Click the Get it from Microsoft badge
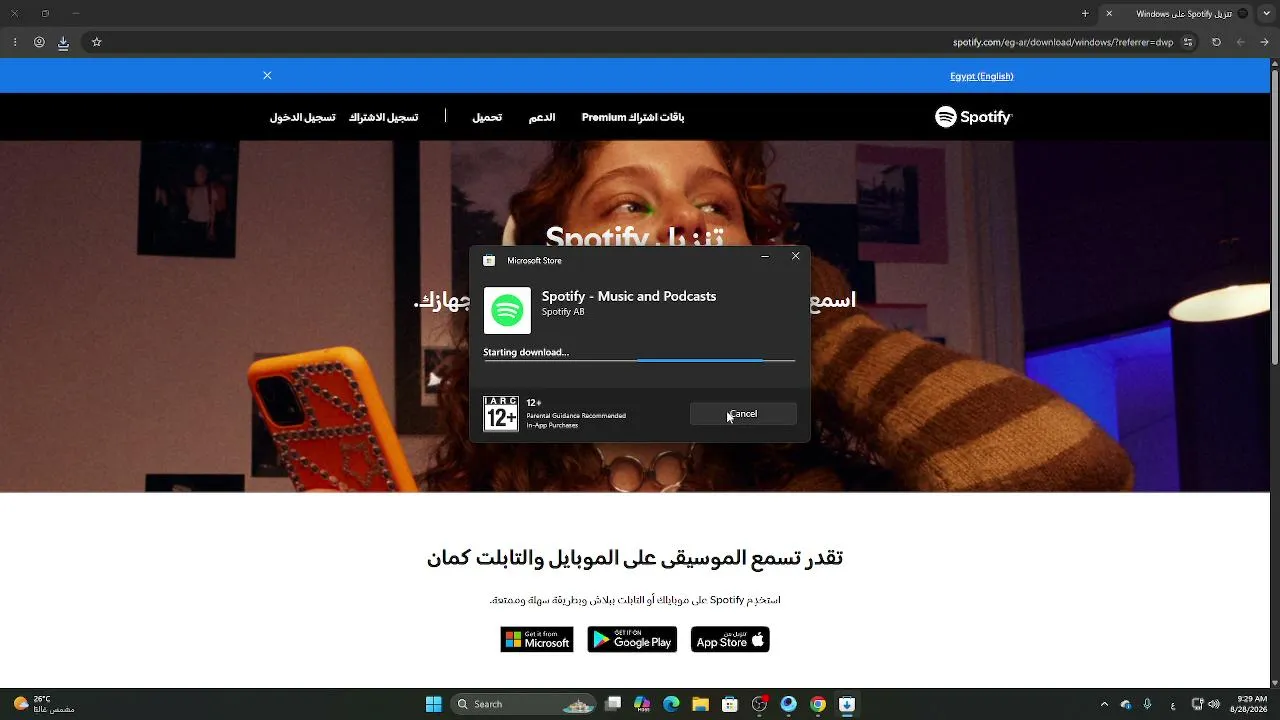The height and width of the screenshot is (720, 1280). coord(537,639)
